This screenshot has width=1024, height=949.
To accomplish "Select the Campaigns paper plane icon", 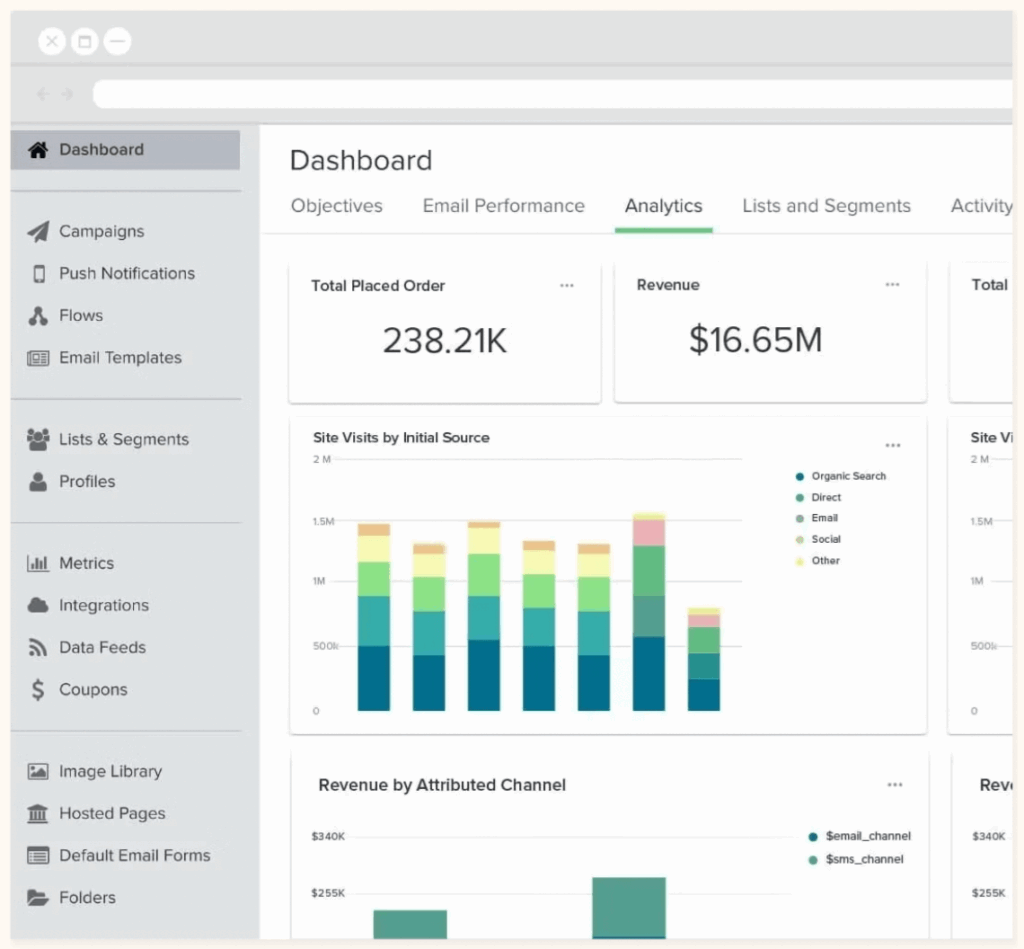I will pyautogui.click(x=37, y=231).
